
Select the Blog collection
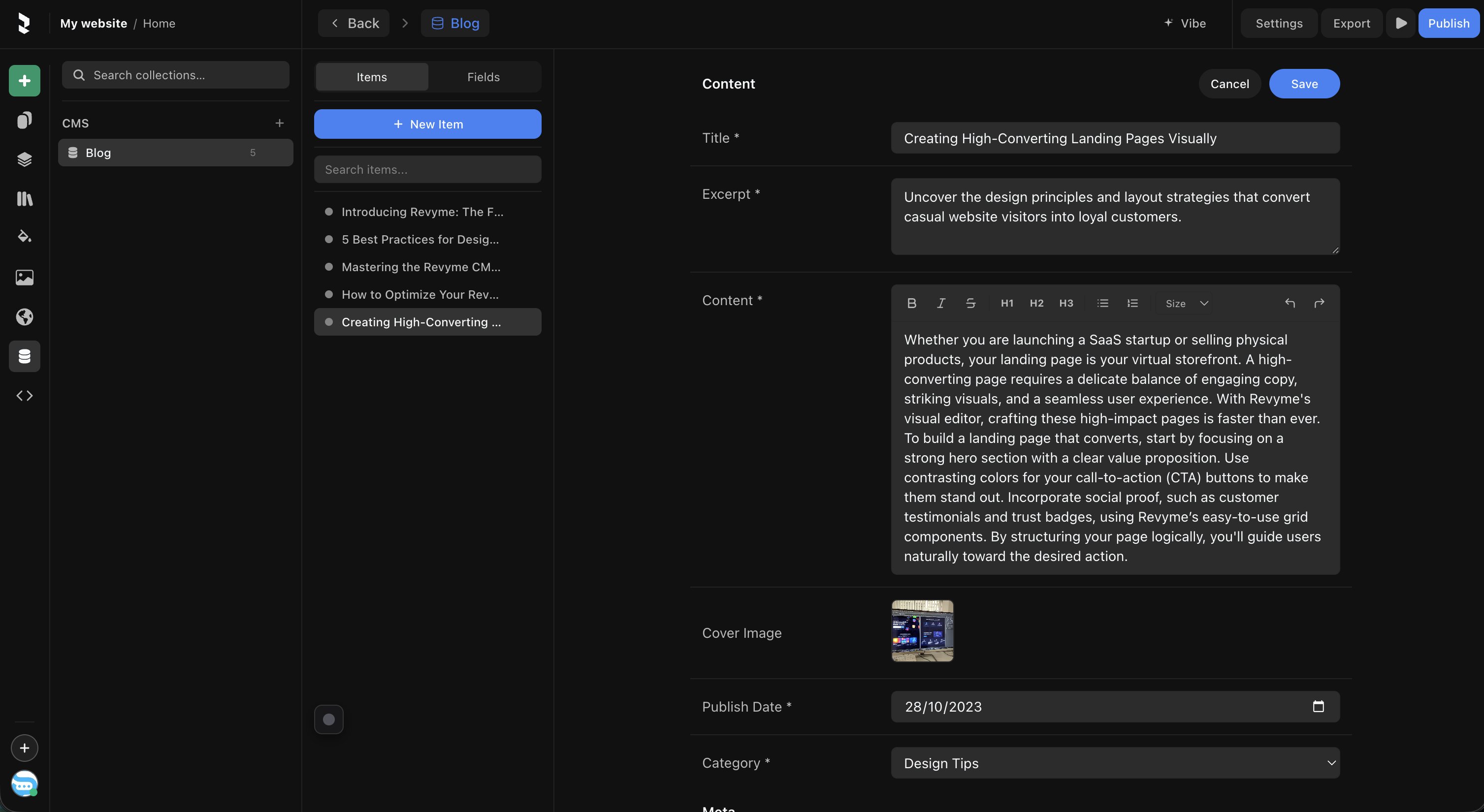(x=176, y=153)
